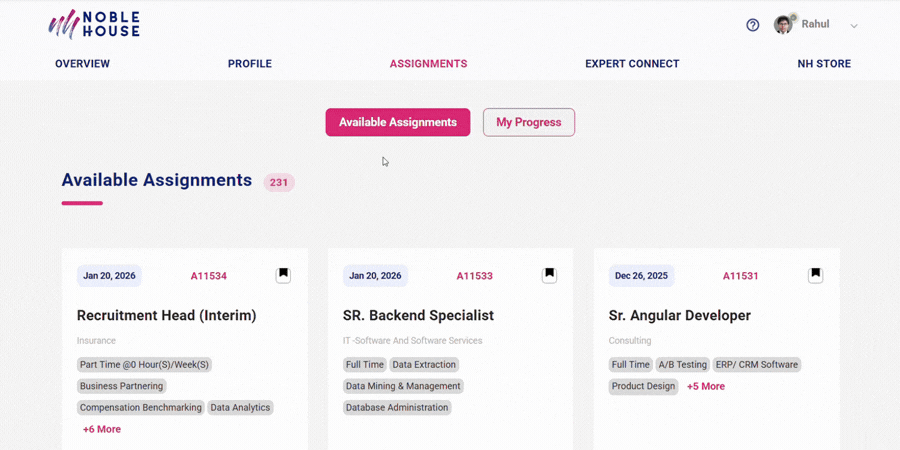
Task: Expand +5 More tags on Angular Developer card
Action: click(706, 386)
